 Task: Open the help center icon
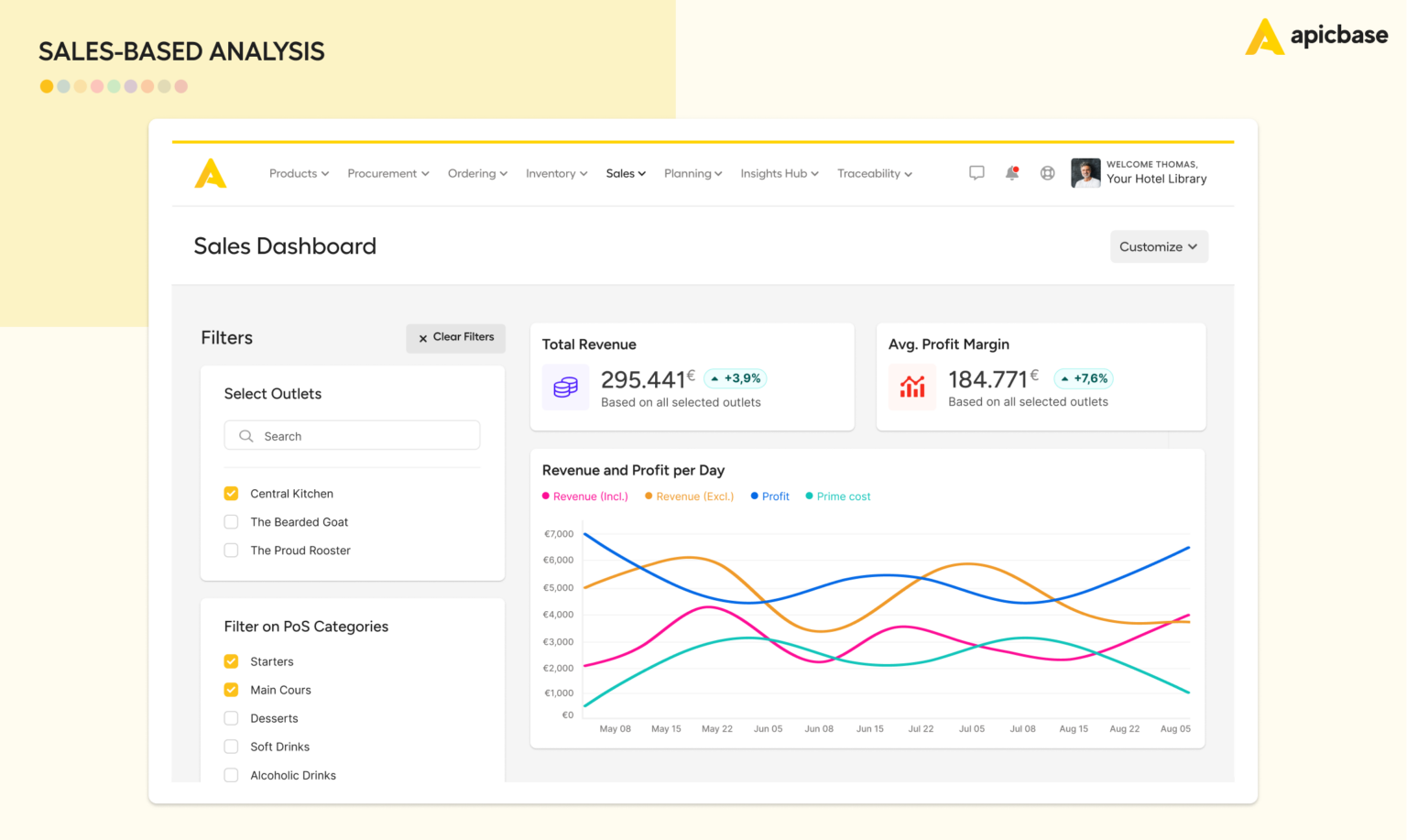pyautogui.click(x=1047, y=172)
